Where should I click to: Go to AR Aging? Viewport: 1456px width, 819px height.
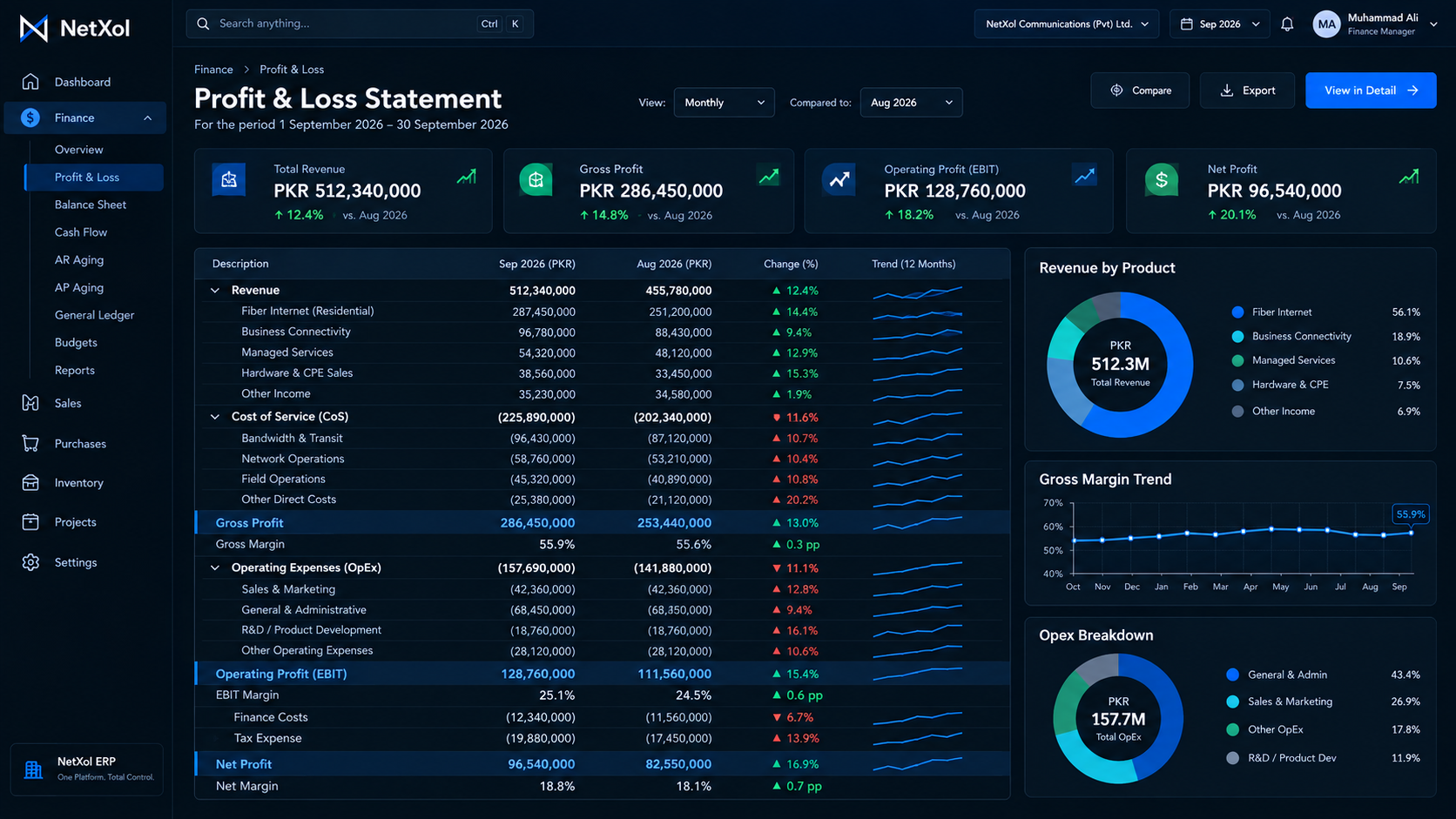pos(79,260)
